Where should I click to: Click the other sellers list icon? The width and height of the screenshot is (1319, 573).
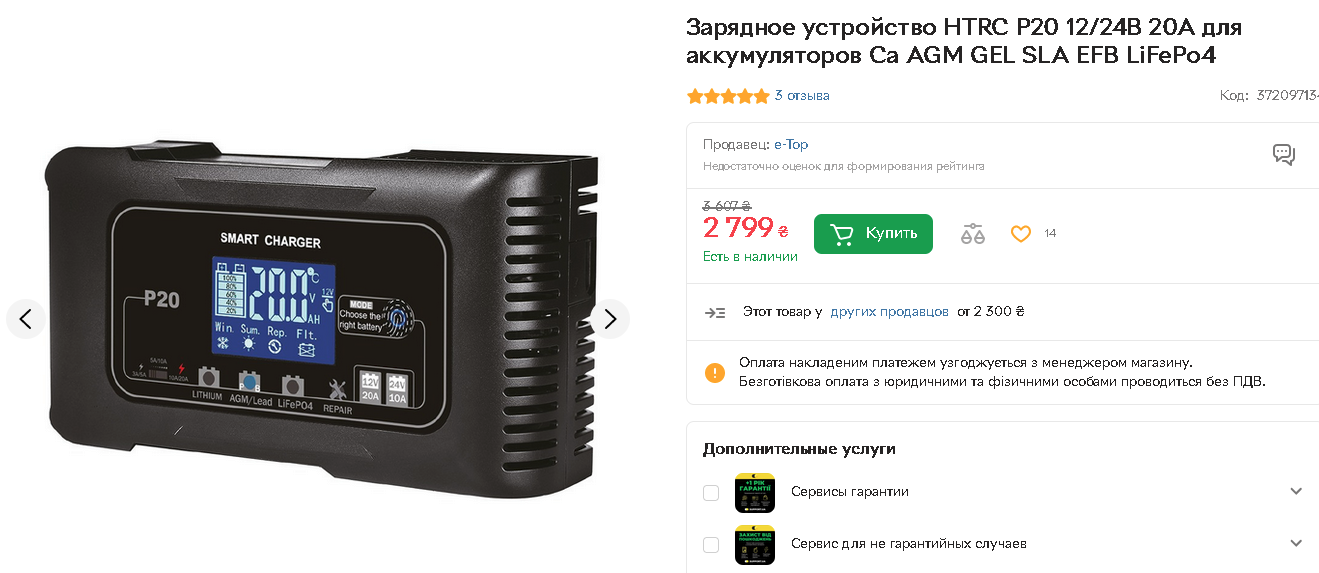pyautogui.click(x=715, y=312)
